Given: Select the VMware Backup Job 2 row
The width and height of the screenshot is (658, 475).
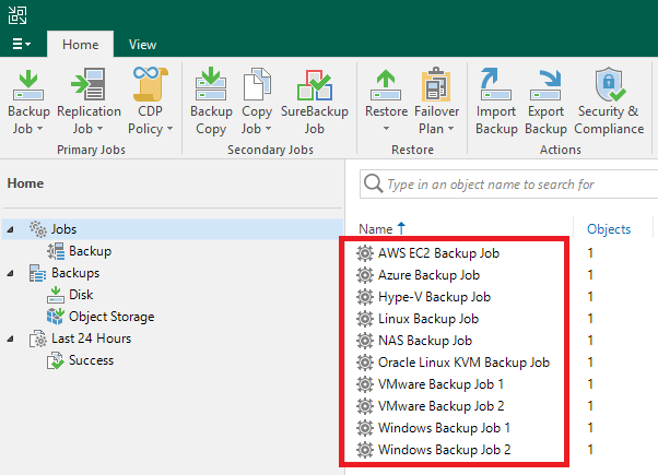Looking at the screenshot, I should tap(505, 406).
